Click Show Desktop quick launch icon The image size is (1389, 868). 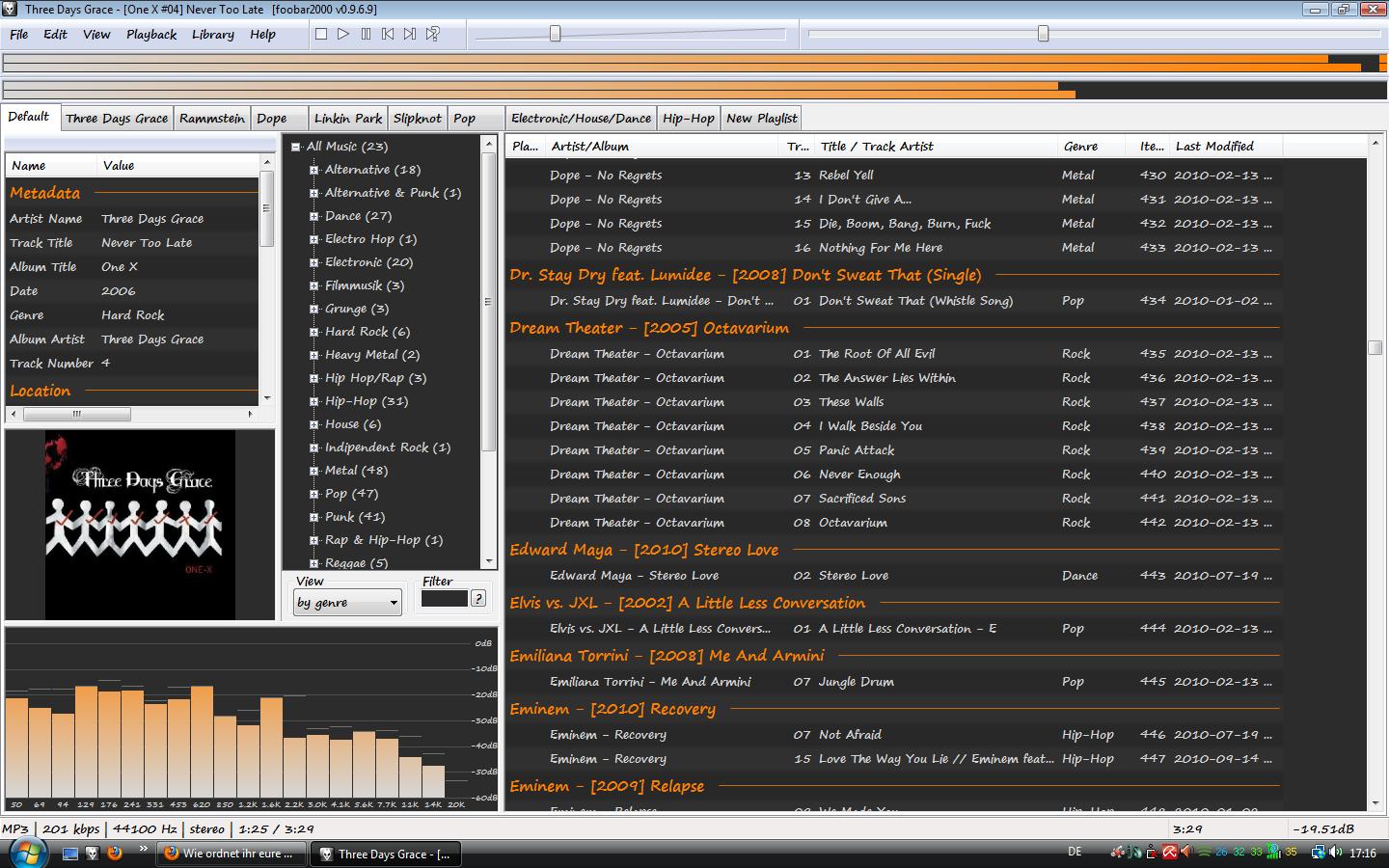pos(69,853)
